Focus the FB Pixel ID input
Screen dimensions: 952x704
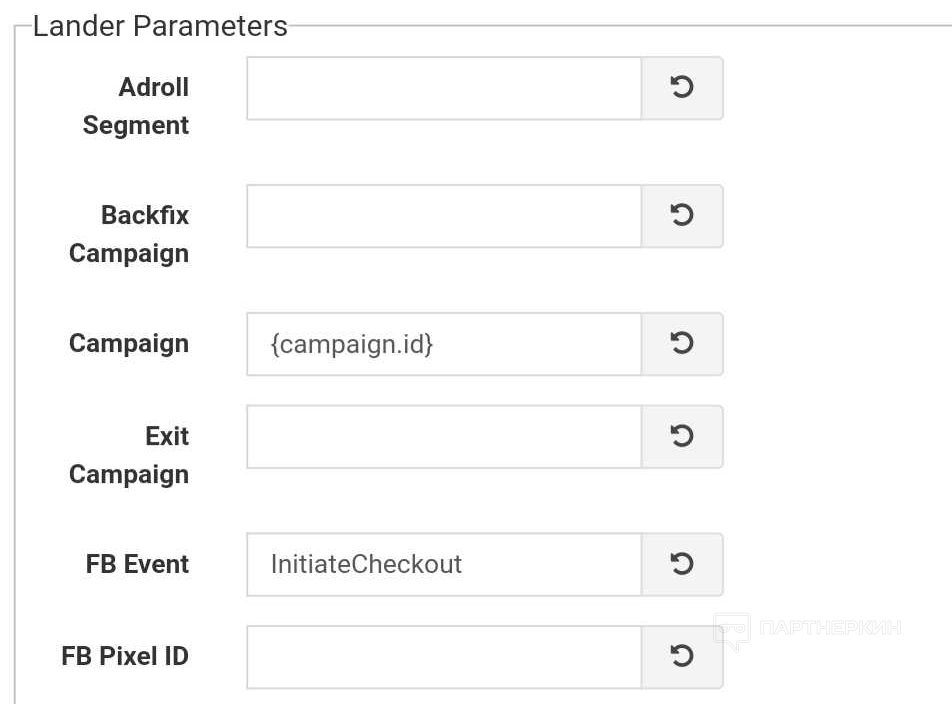coord(443,656)
